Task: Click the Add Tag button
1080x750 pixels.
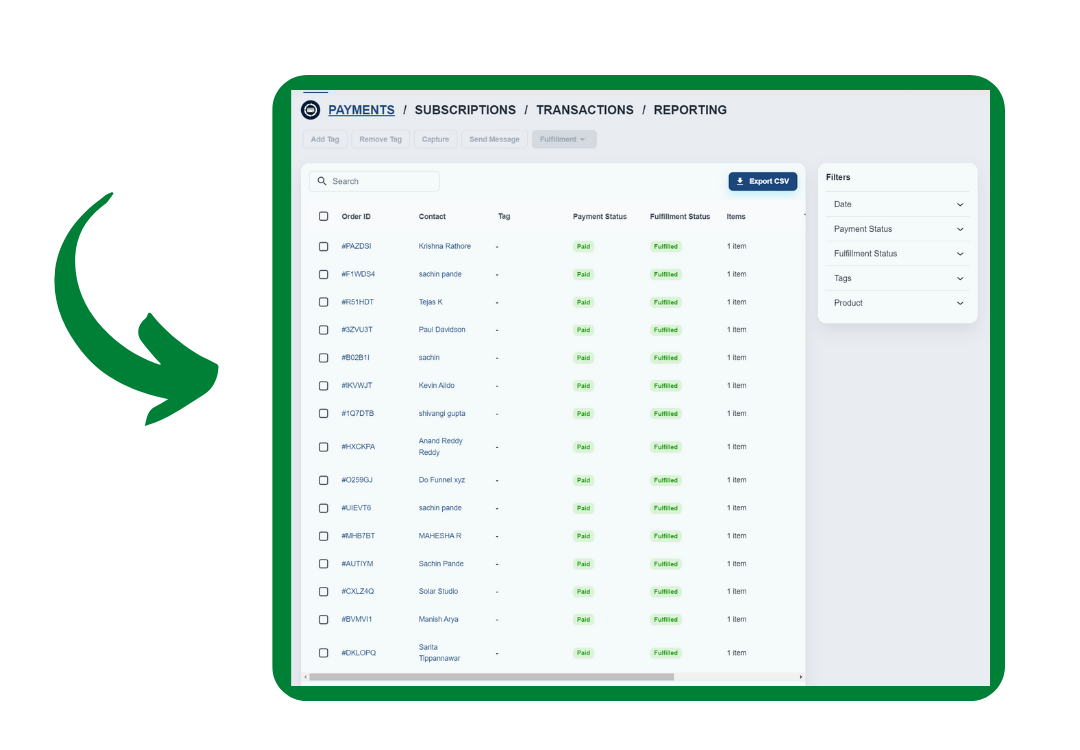Action: [325, 140]
